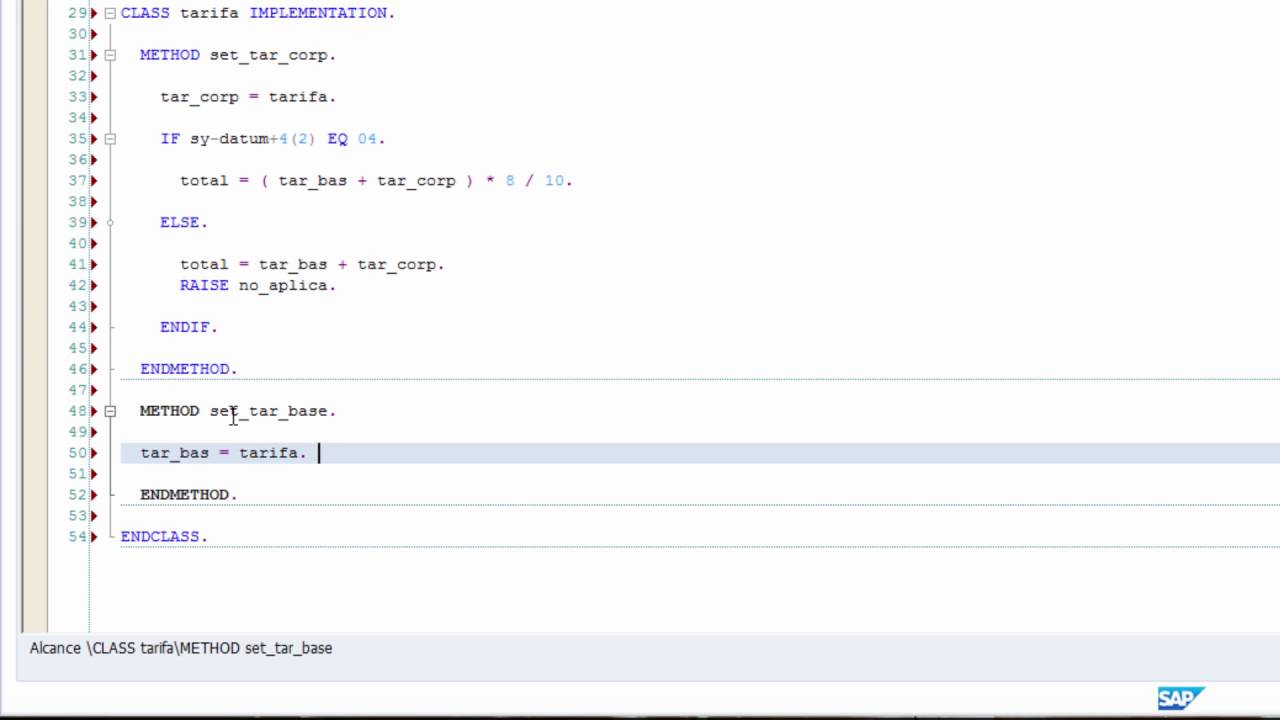
Task: Collapse the CLASS tarifa IMPLEMENTATION block
Action: pos(110,13)
